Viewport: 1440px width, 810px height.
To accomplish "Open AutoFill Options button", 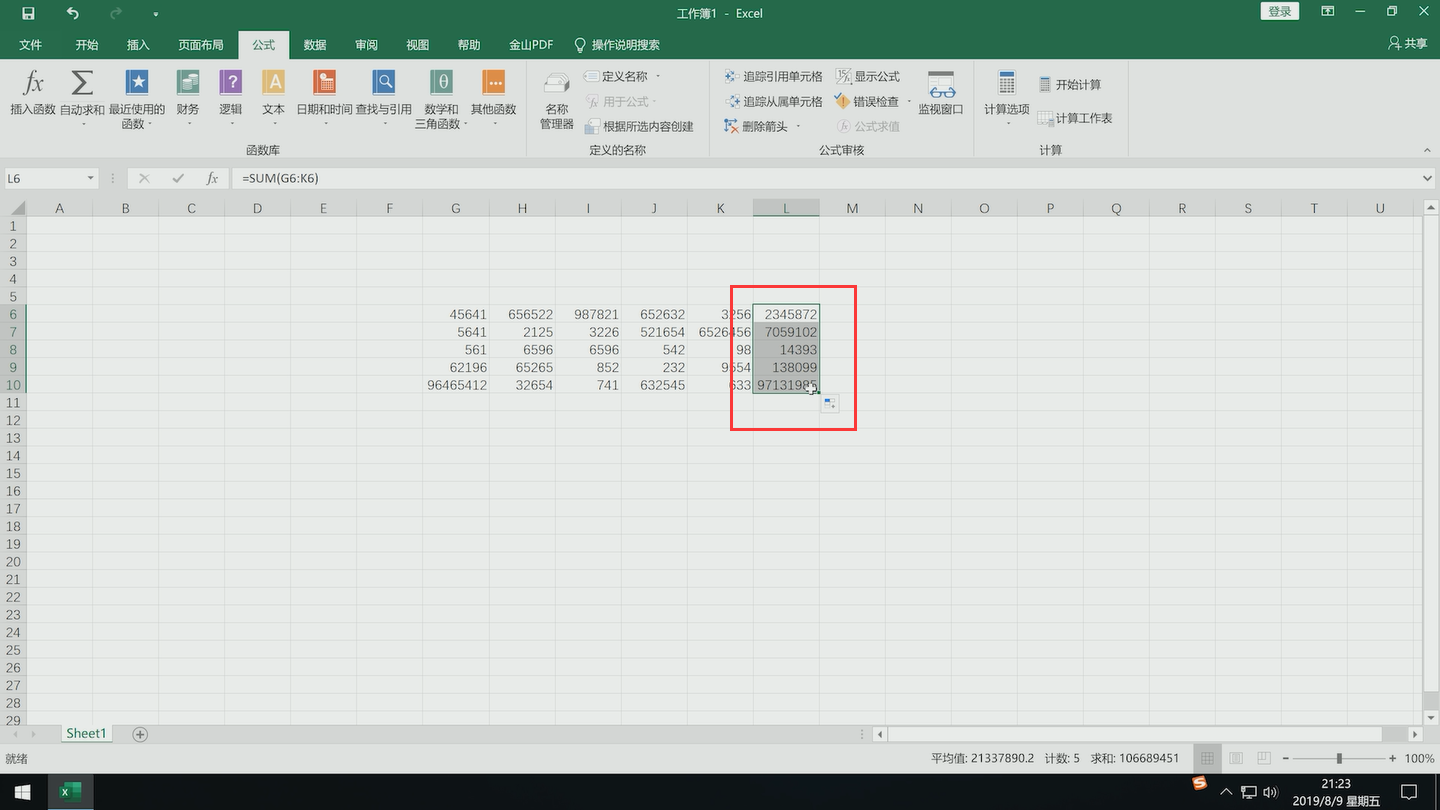I will click(x=830, y=403).
